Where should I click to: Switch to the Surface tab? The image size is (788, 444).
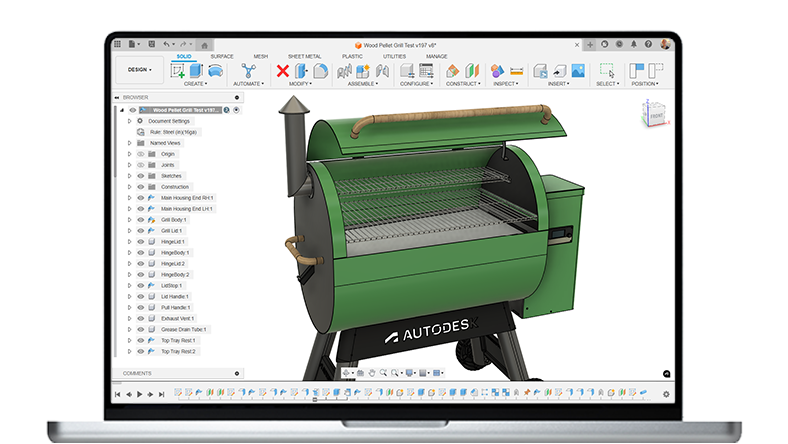tap(222, 56)
